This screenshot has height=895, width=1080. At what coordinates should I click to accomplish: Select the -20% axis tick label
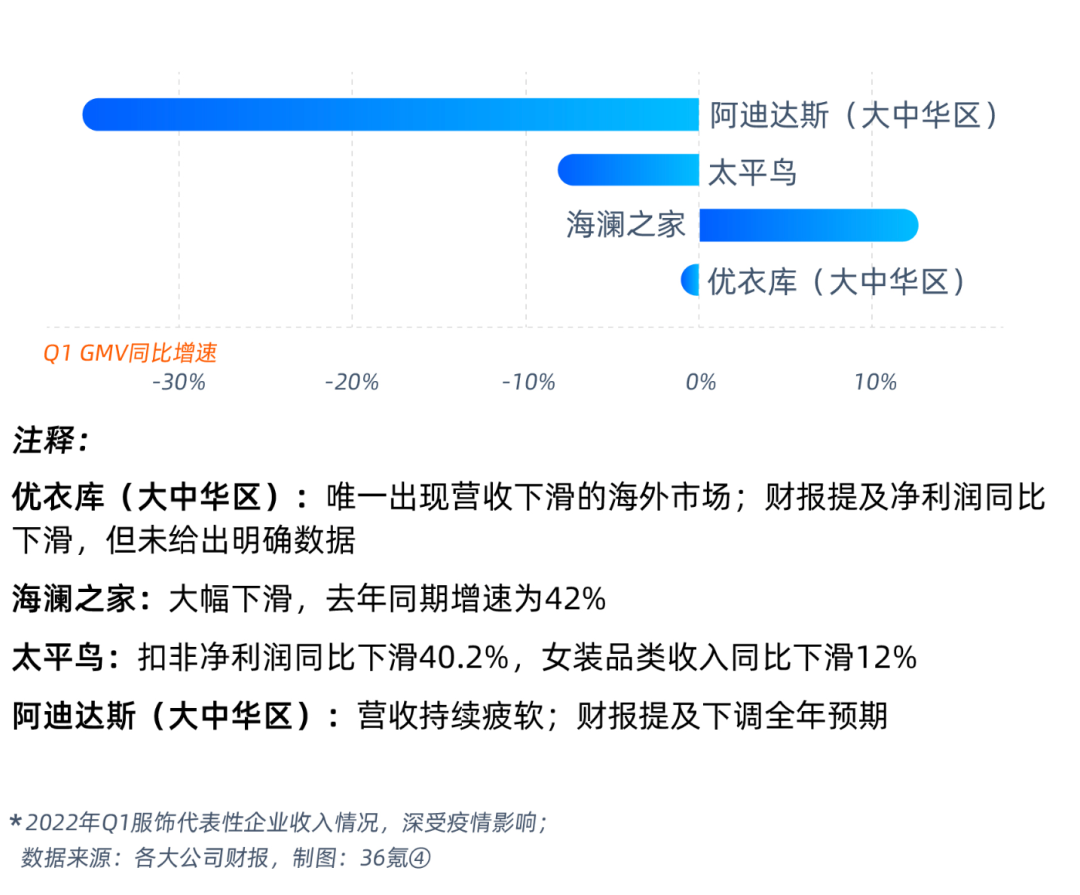tap(352, 382)
